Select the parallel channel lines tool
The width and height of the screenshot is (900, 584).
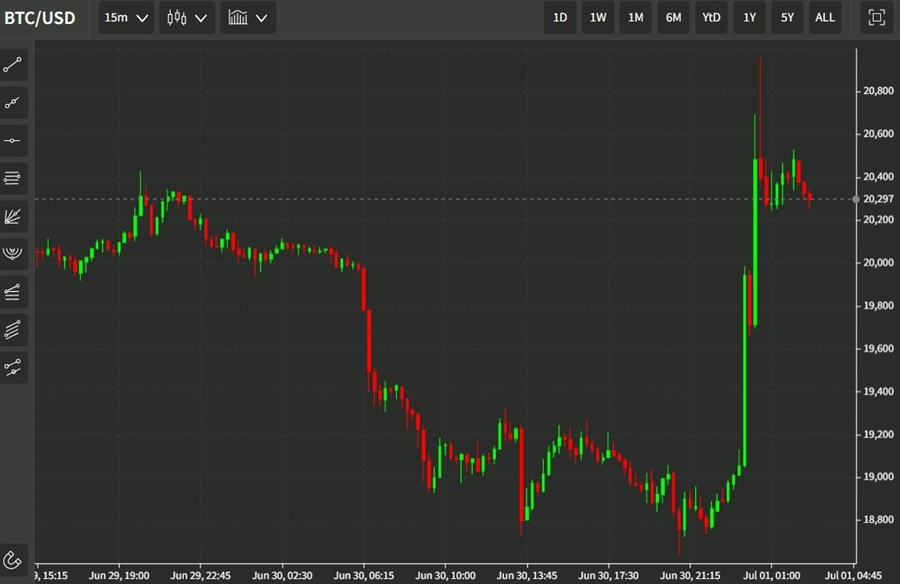point(13,330)
